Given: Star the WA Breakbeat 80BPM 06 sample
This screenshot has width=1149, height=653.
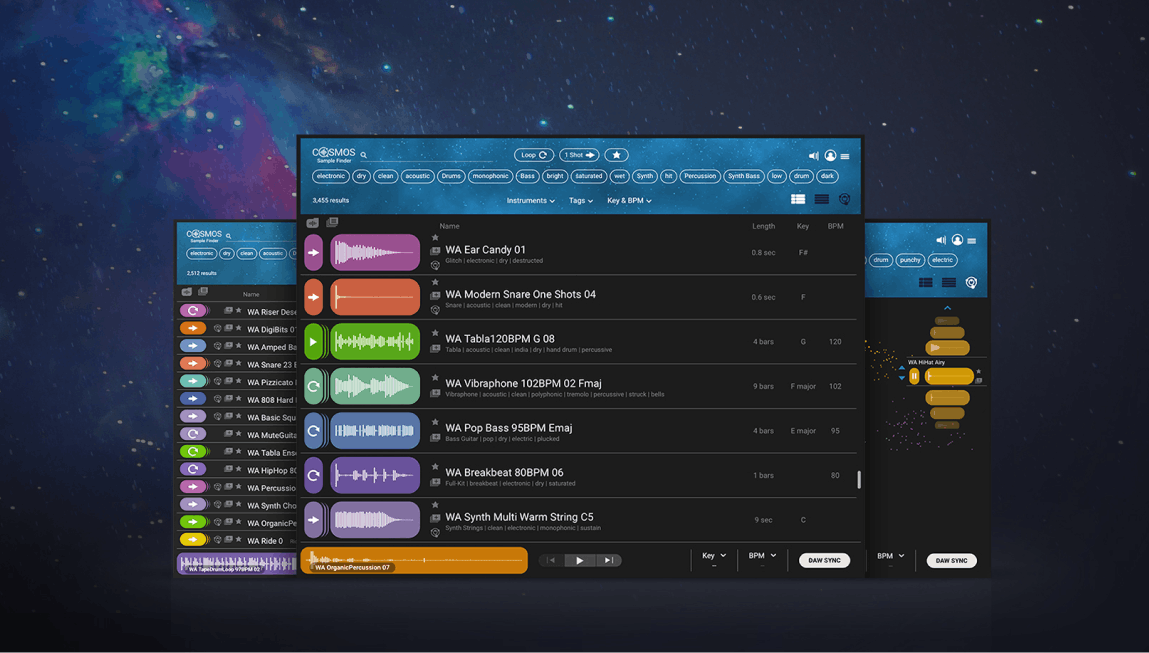Looking at the screenshot, I should tap(435, 467).
